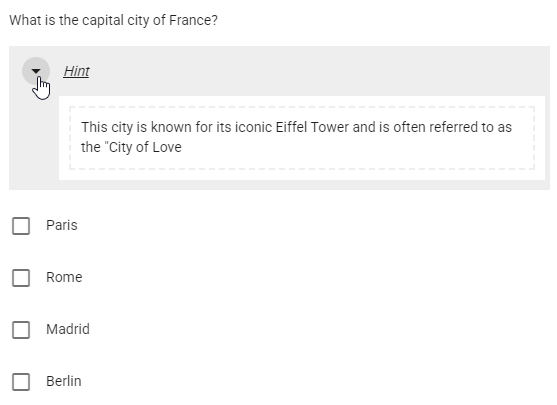Image resolution: width=557 pixels, height=405 pixels.
Task: Click inside the dashed hint text box
Action: [302, 138]
